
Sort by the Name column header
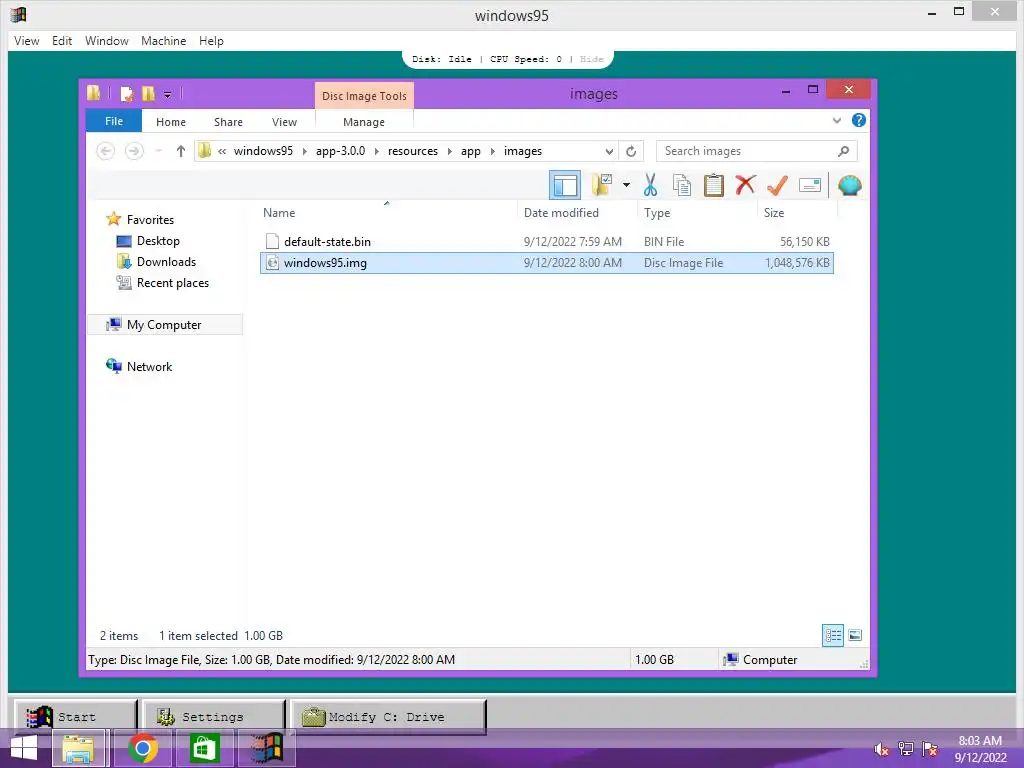coord(279,213)
